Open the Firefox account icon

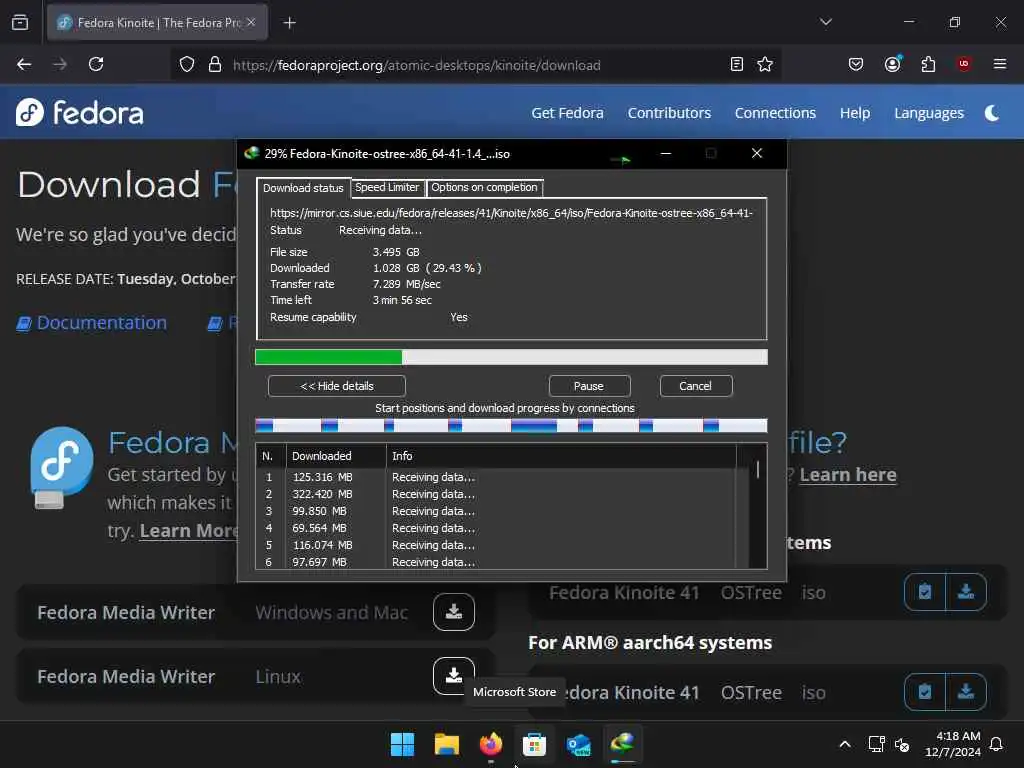[892, 64]
